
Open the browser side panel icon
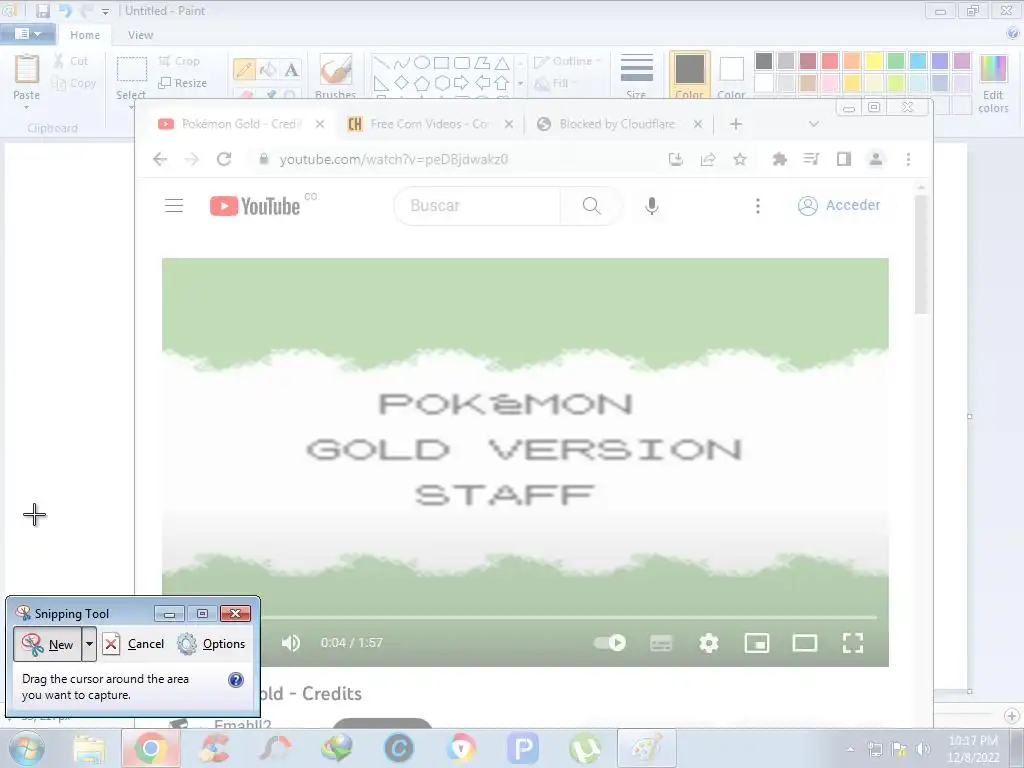pyautogui.click(x=844, y=159)
